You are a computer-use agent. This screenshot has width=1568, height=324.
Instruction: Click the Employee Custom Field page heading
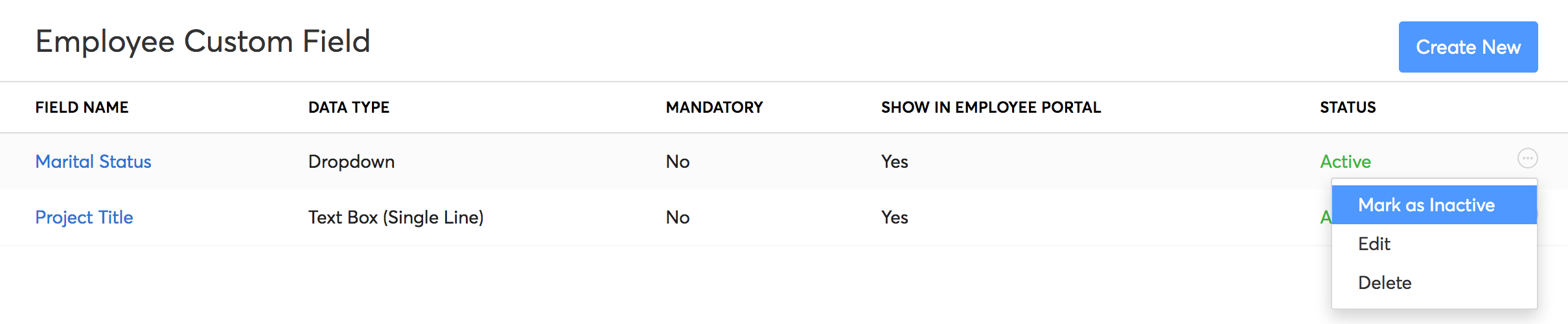click(203, 41)
